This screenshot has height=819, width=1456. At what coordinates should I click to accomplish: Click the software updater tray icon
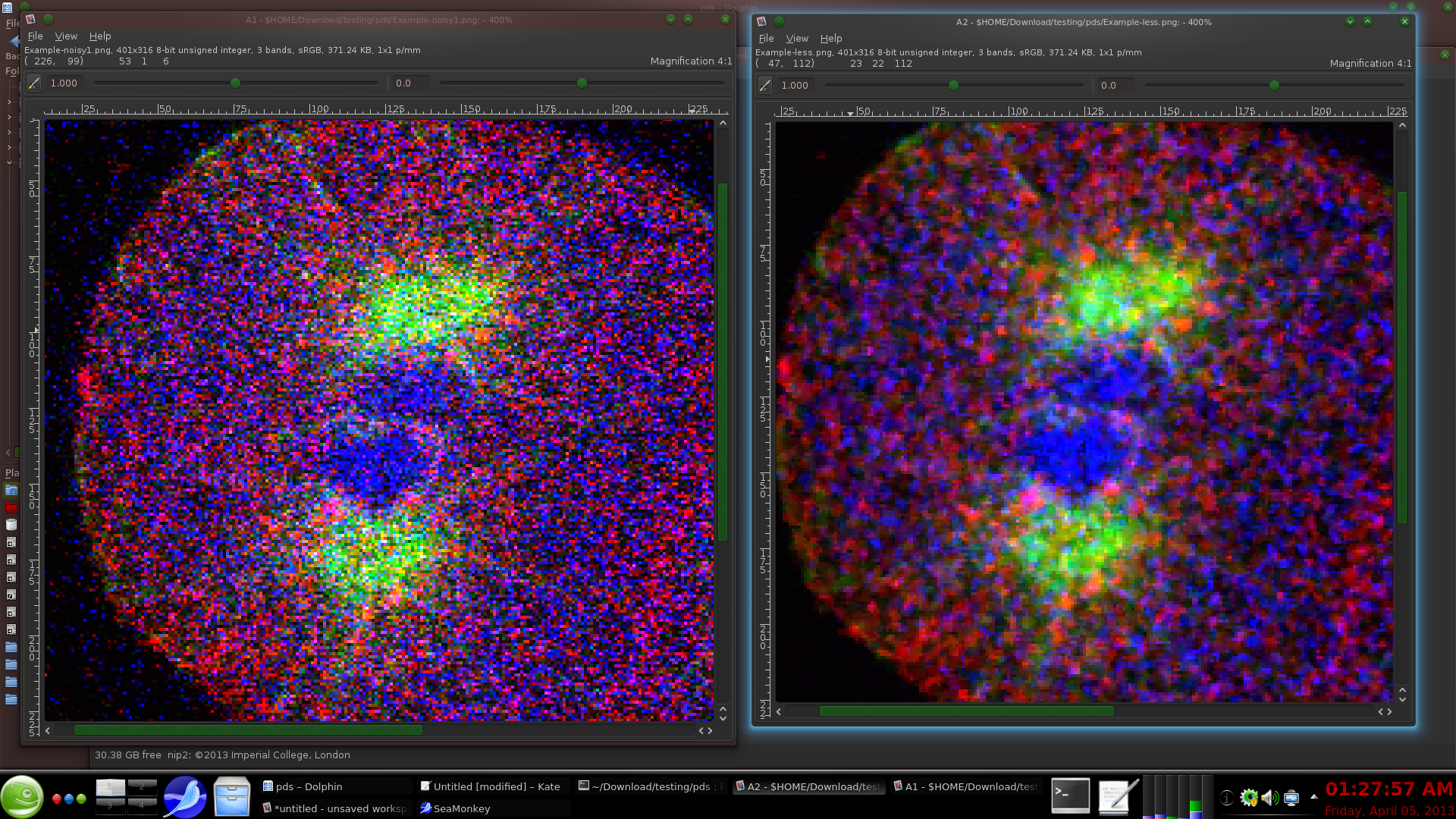click(1249, 798)
